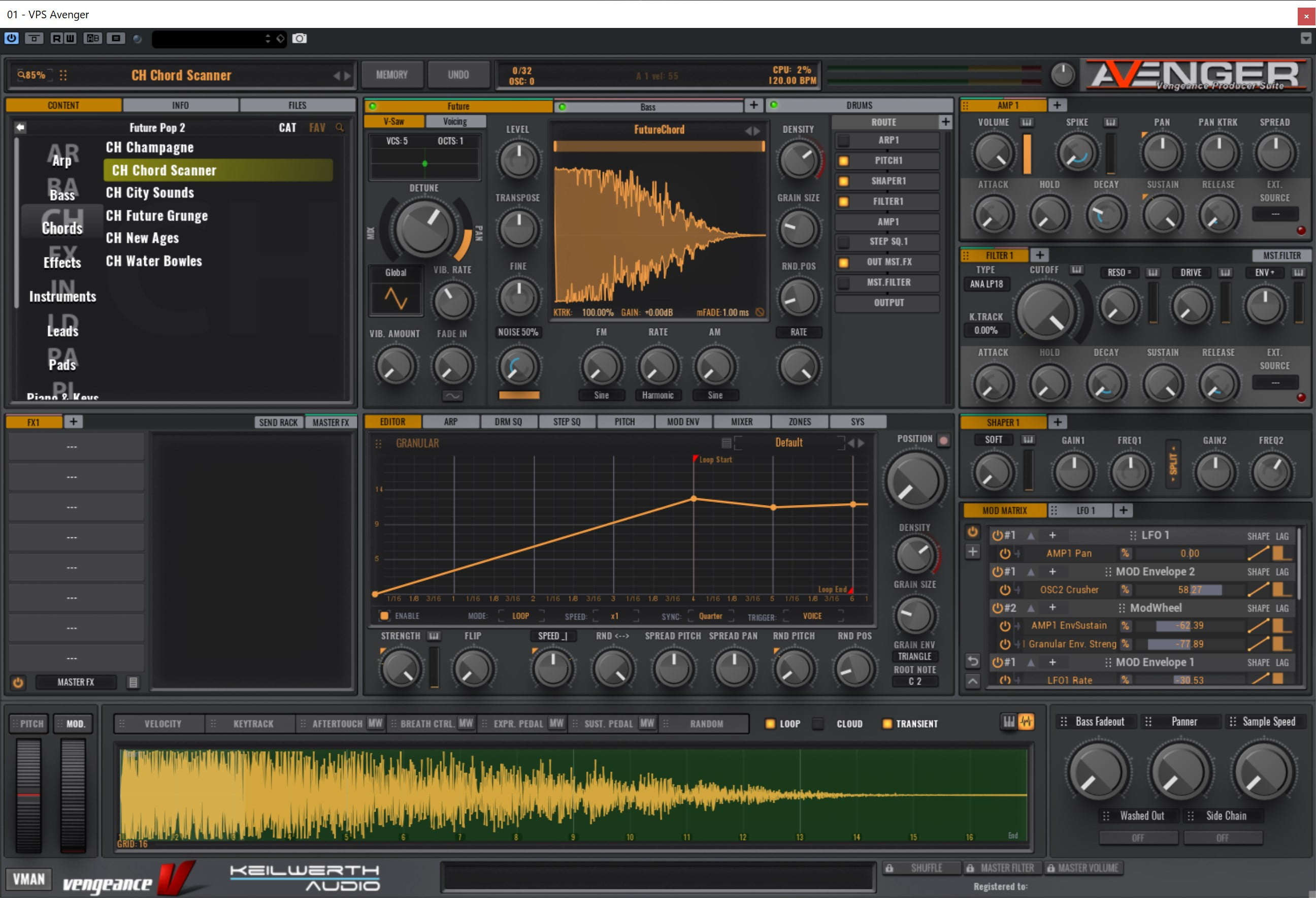
Task: Open the MOD ENV editor tab
Action: [683, 422]
